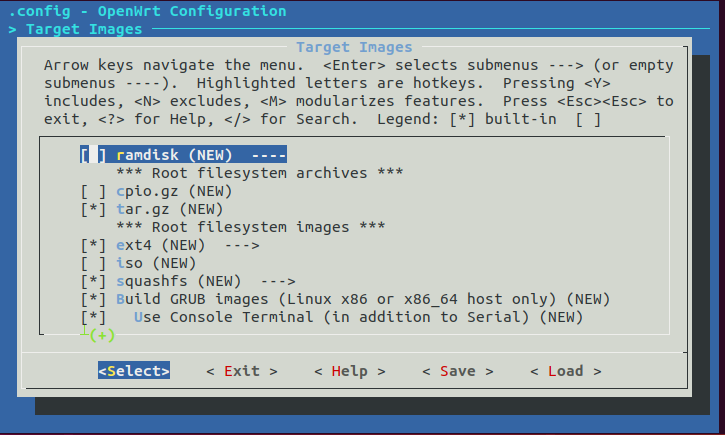
Task: Uncheck Build GRUB images checkbox
Action: pos(93,300)
